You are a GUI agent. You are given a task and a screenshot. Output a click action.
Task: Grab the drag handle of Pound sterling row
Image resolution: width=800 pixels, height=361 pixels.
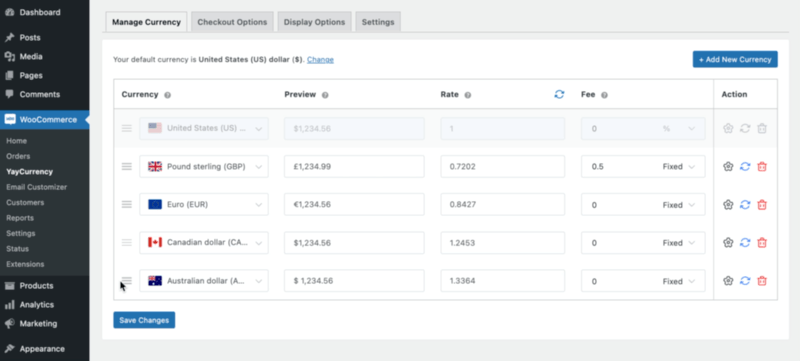pyautogui.click(x=127, y=166)
